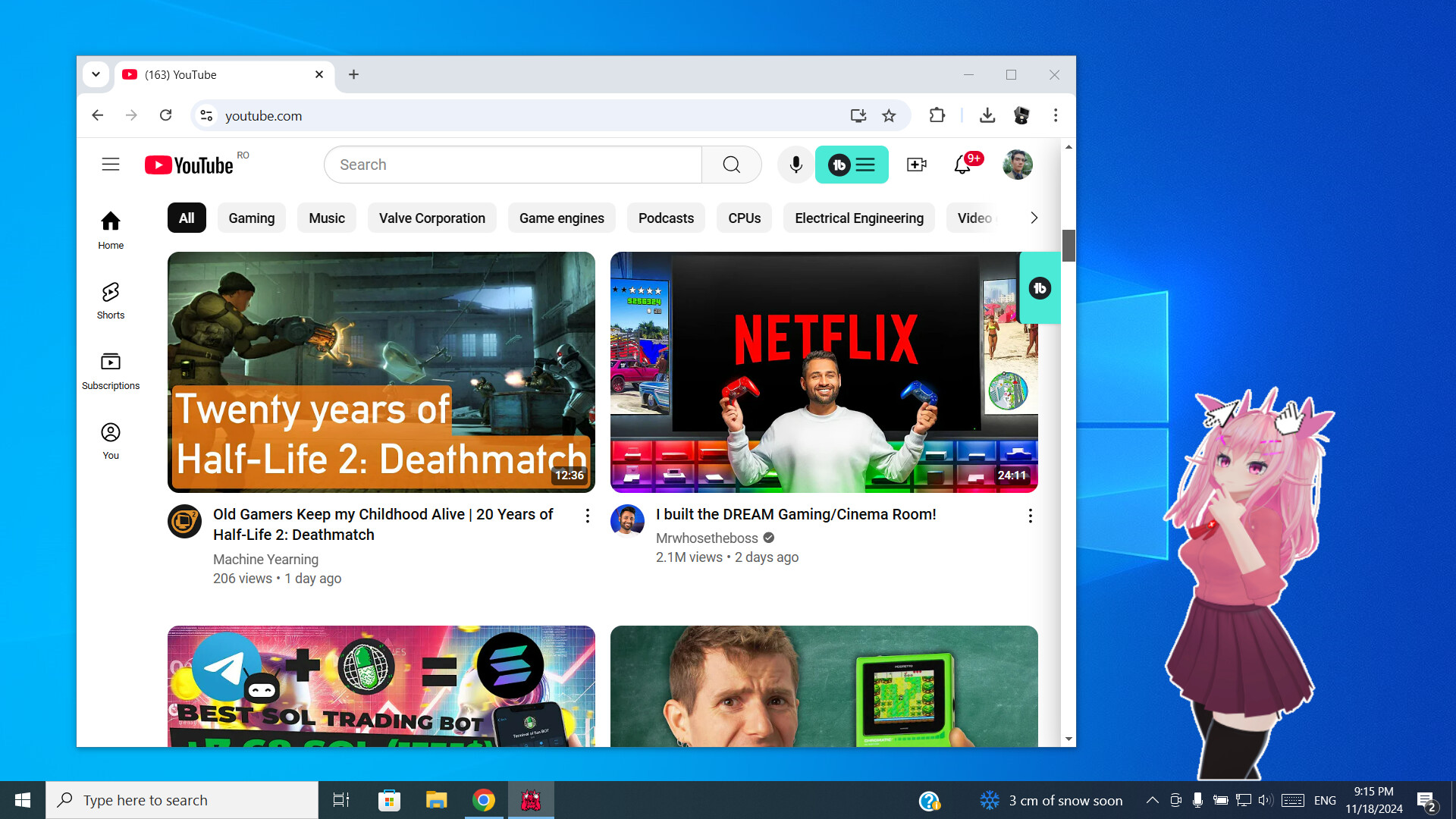Bookmark this page with the star icon
Image resolution: width=1456 pixels, height=819 pixels.
pos(889,115)
